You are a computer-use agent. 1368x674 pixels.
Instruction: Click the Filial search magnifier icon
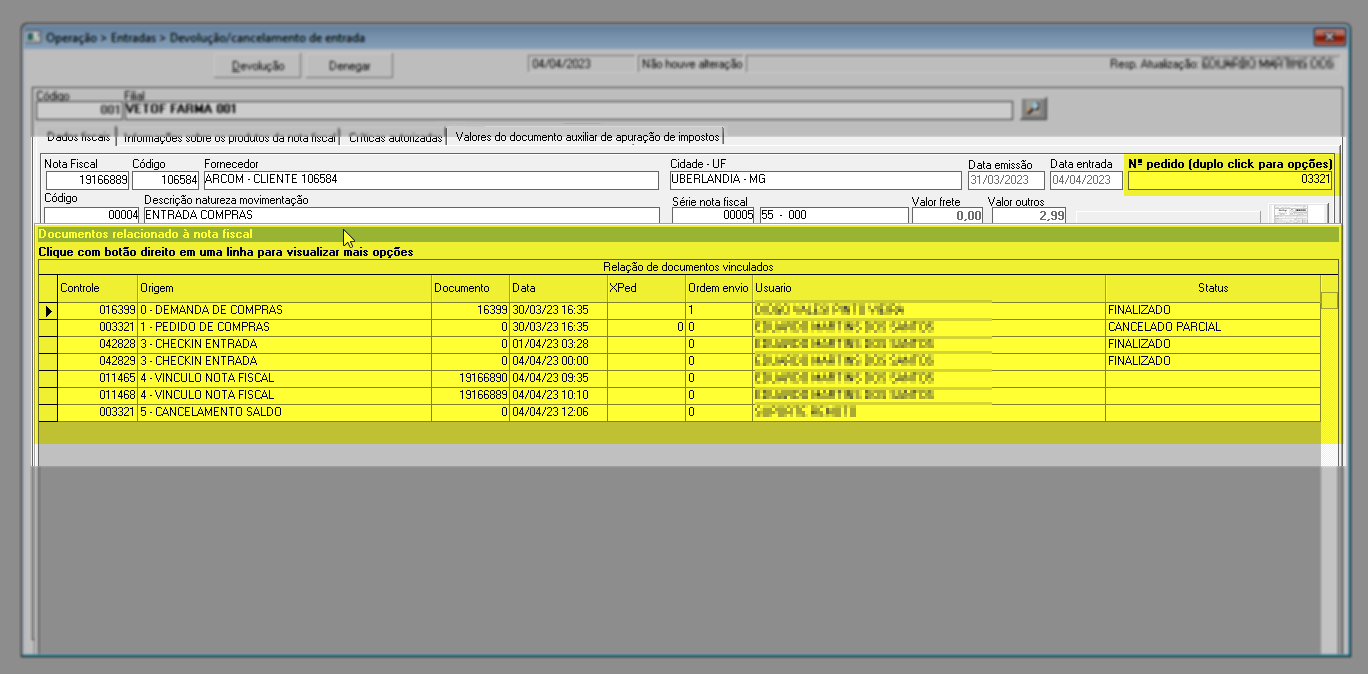point(1033,109)
